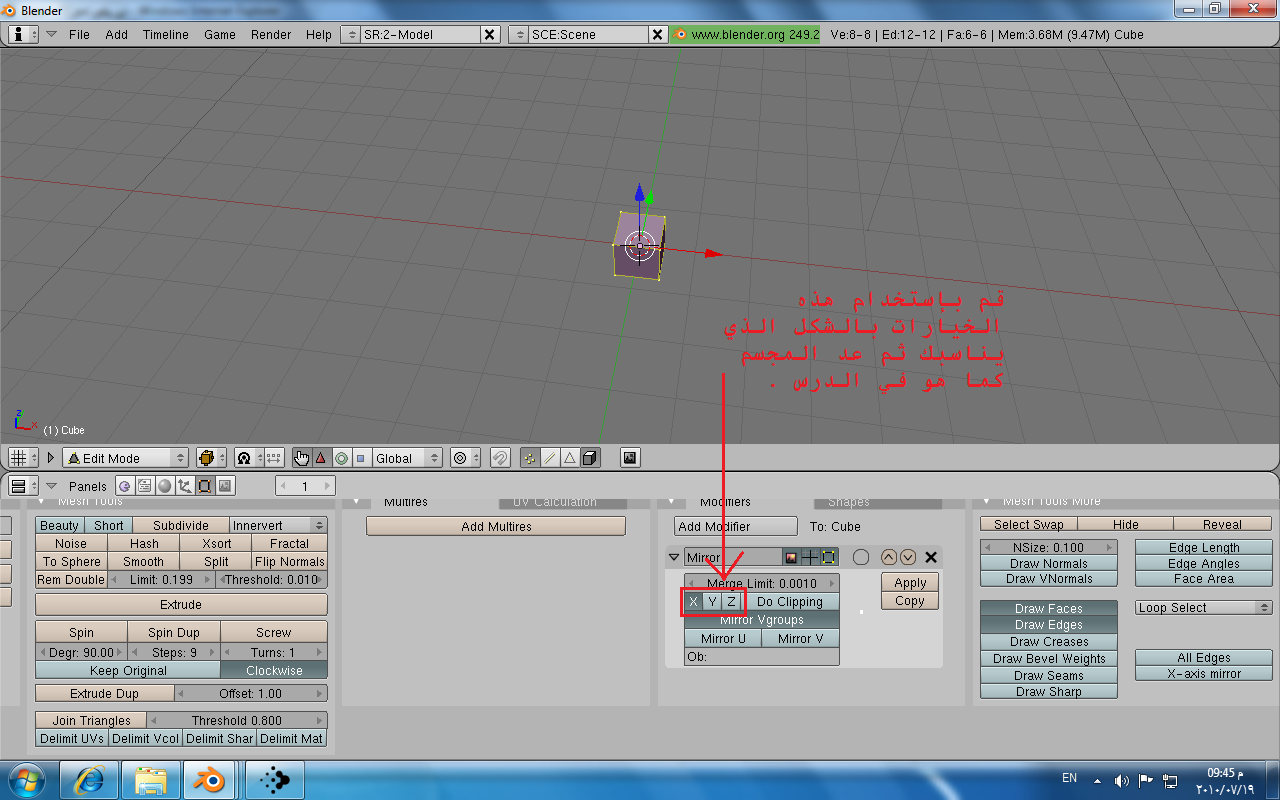Click the Mirror modifier cage circle icon
The height and width of the screenshot is (800, 1280).
(861, 557)
